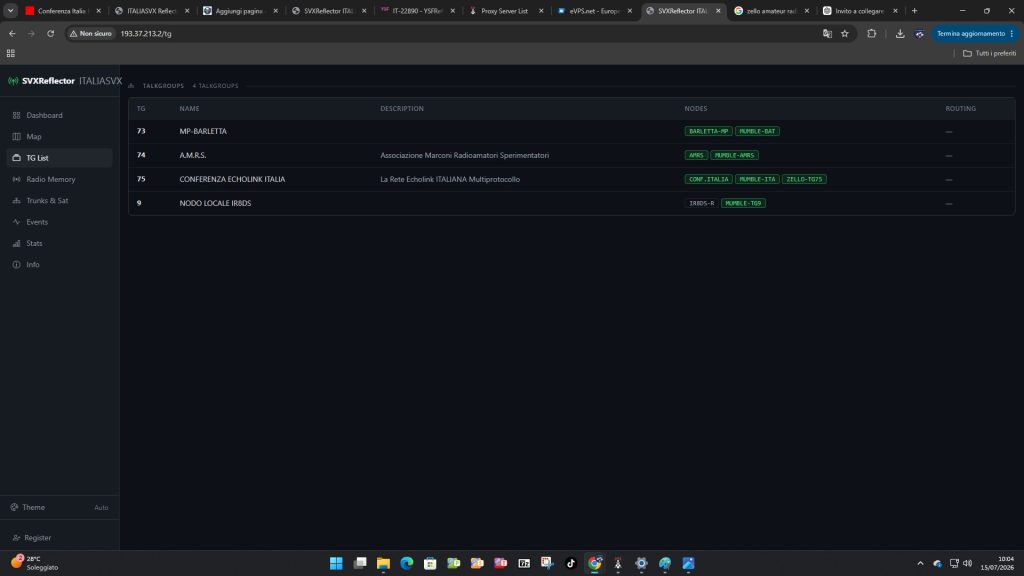Open the Info page
Screen dimensions: 1024x576
(59, 264)
